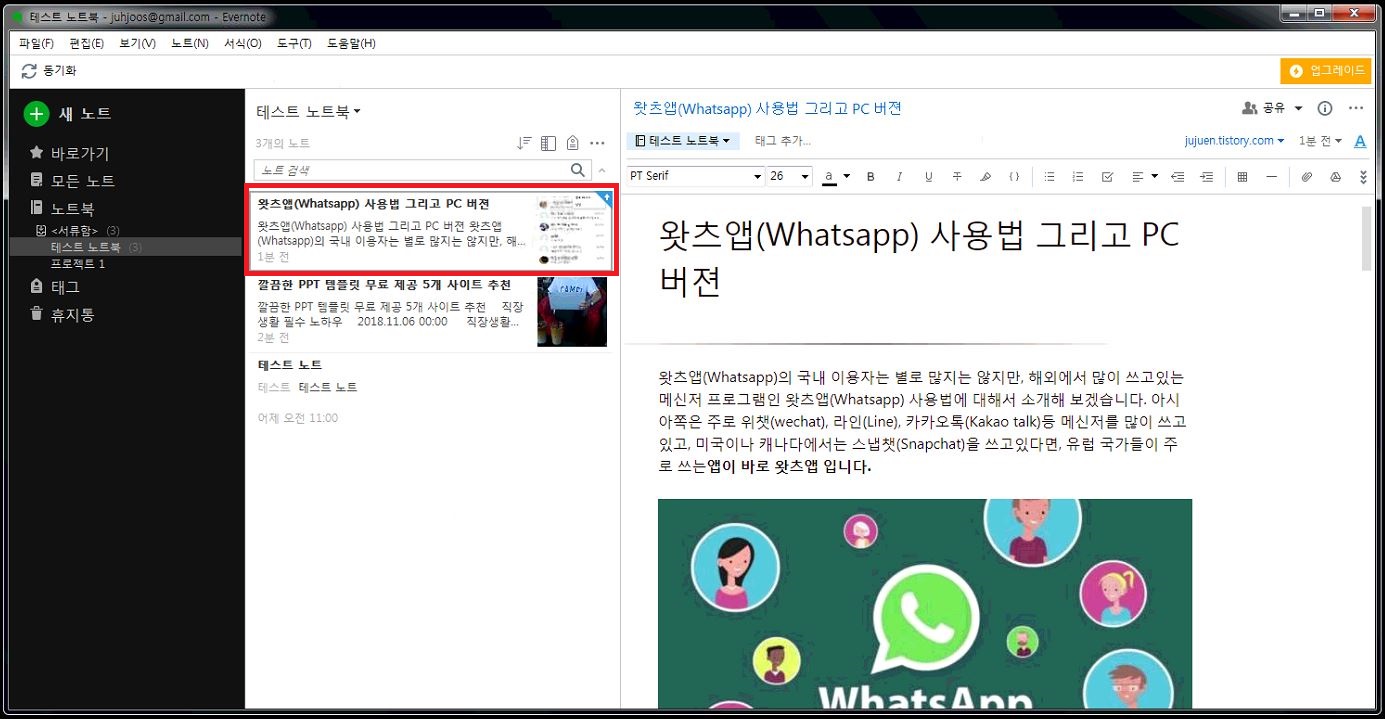Toggle underline formatting

928,177
